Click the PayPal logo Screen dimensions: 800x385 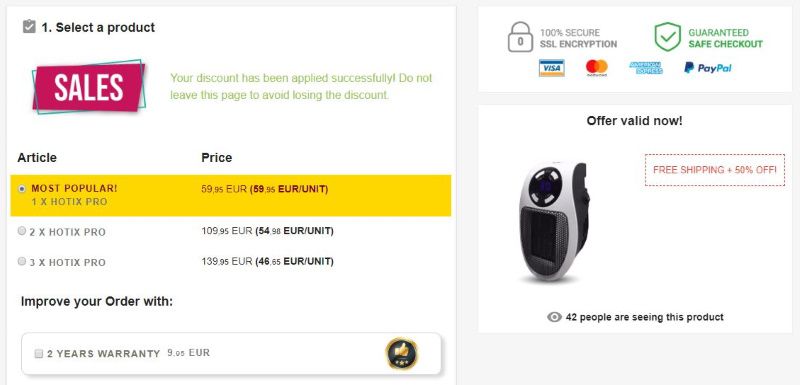point(708,68)
